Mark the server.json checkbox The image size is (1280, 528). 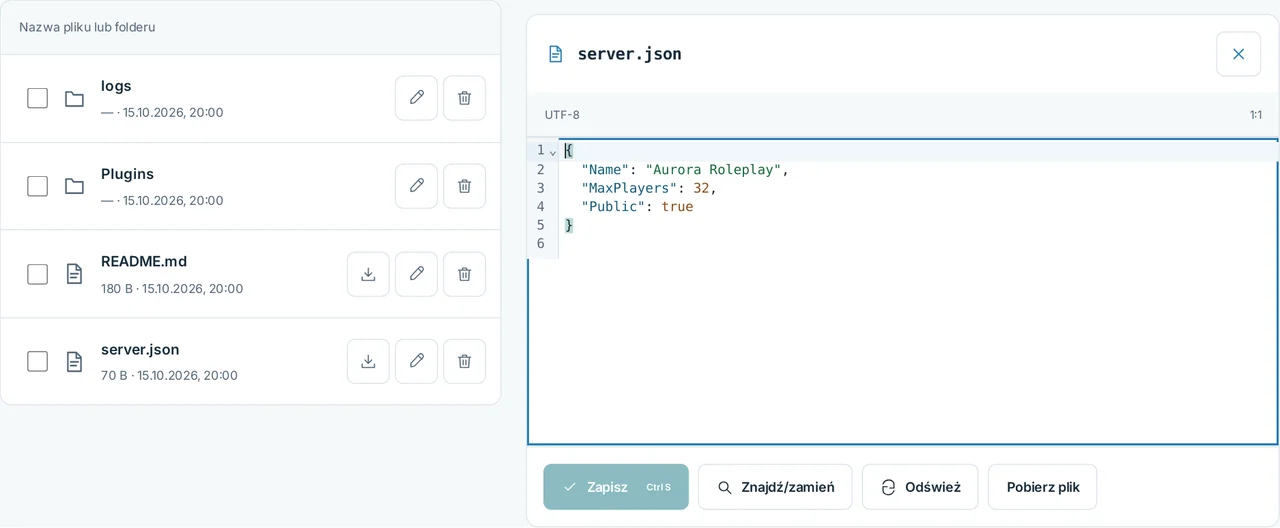point(37,361)
